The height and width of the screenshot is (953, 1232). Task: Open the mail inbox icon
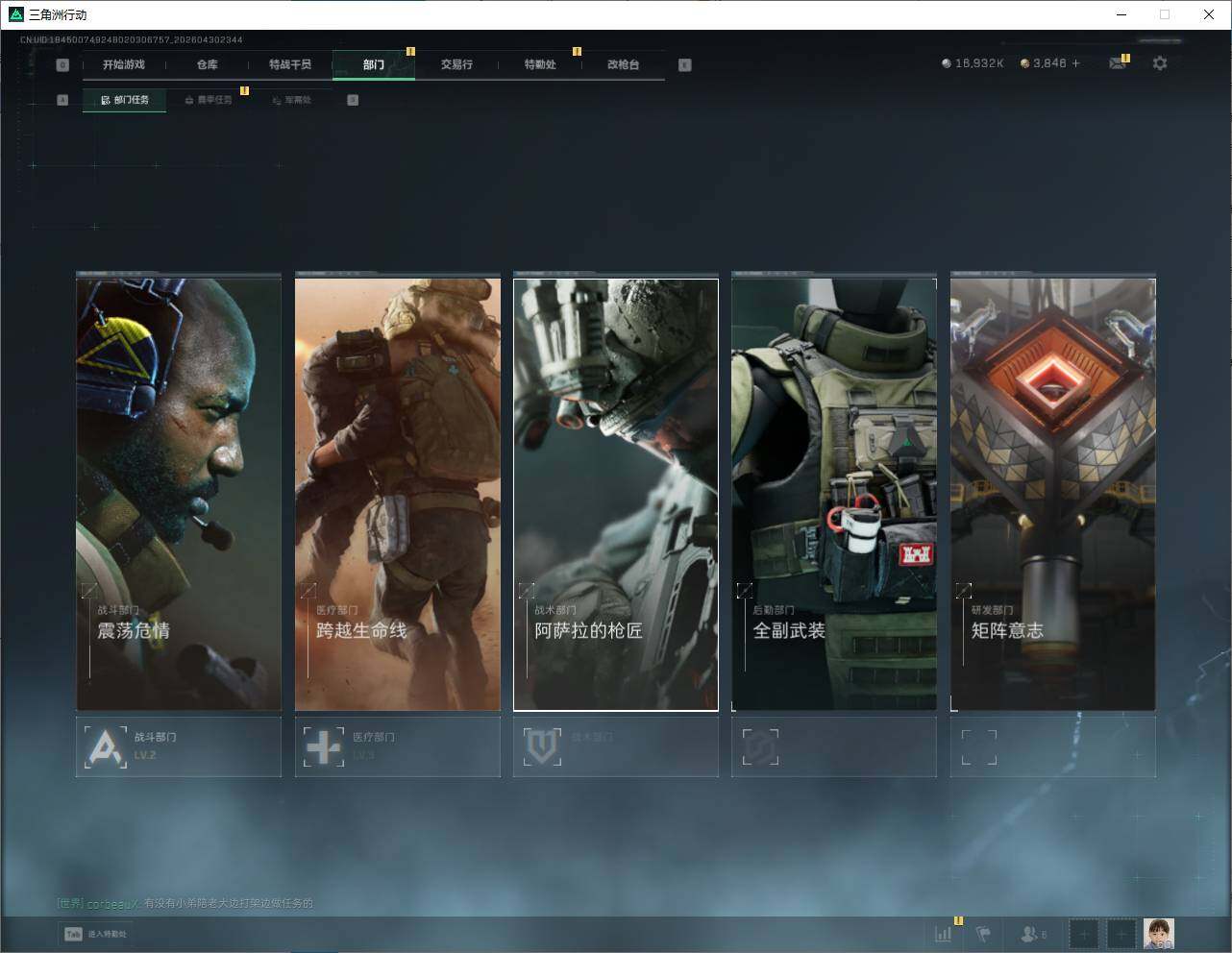tap(1117, 63)
